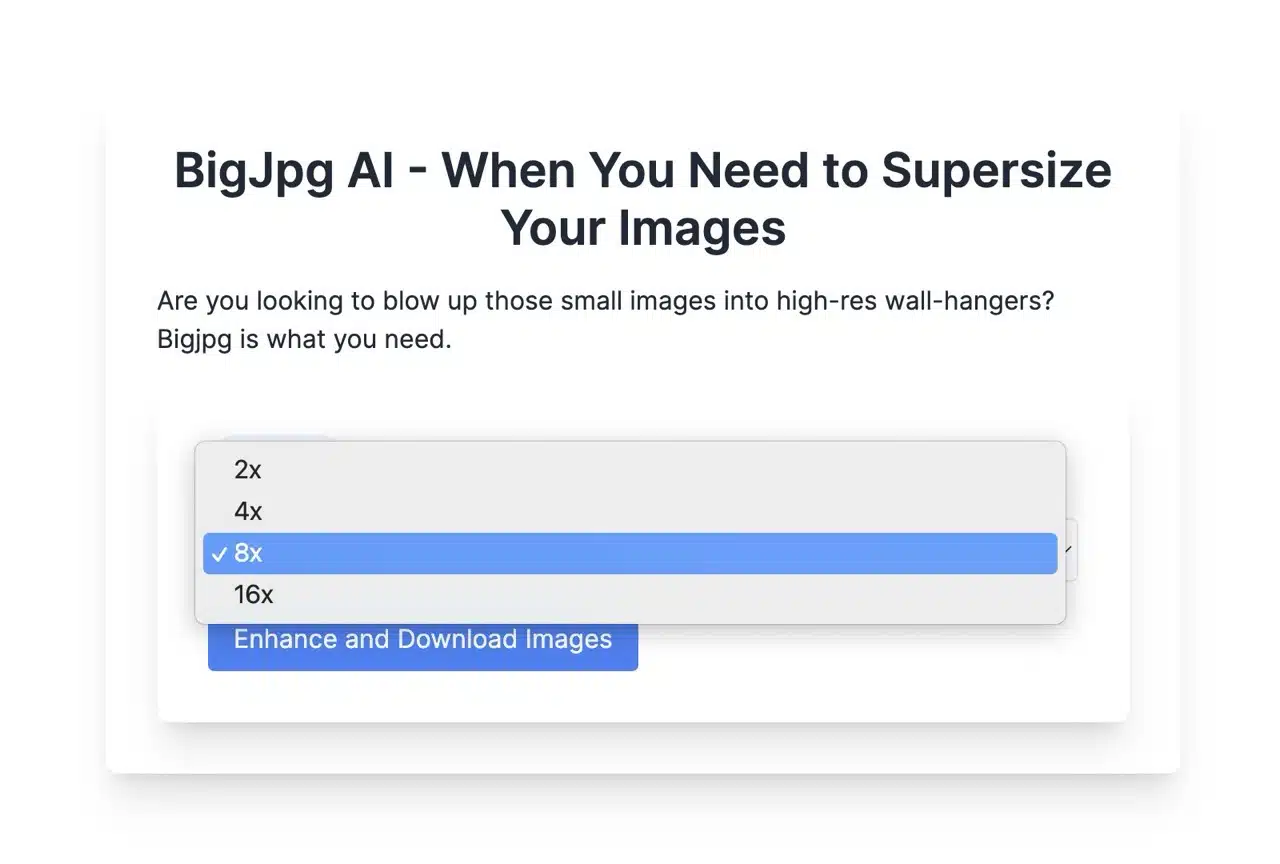Click 'Bigjpg is what you need' text
The width and height of the screenshot is (1280, 864).
[x=304, y=340]
